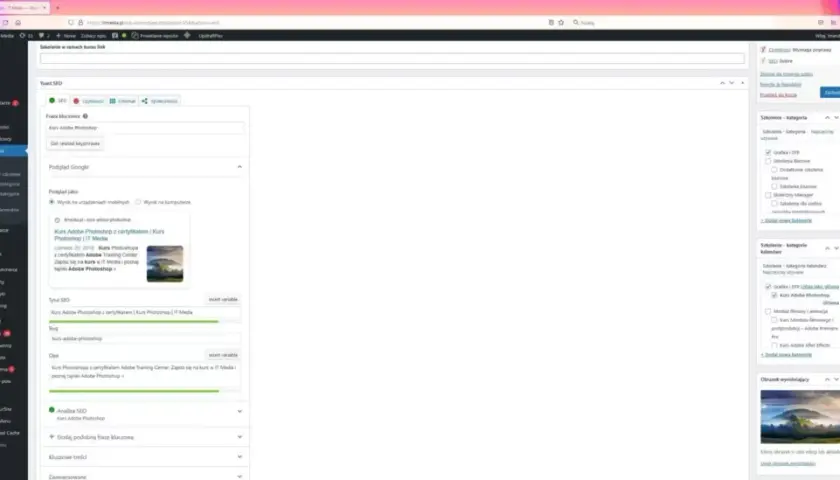The image size is (840, 480).
Task: Open the Schemat tab in Yoast
Action: point(123,101)
